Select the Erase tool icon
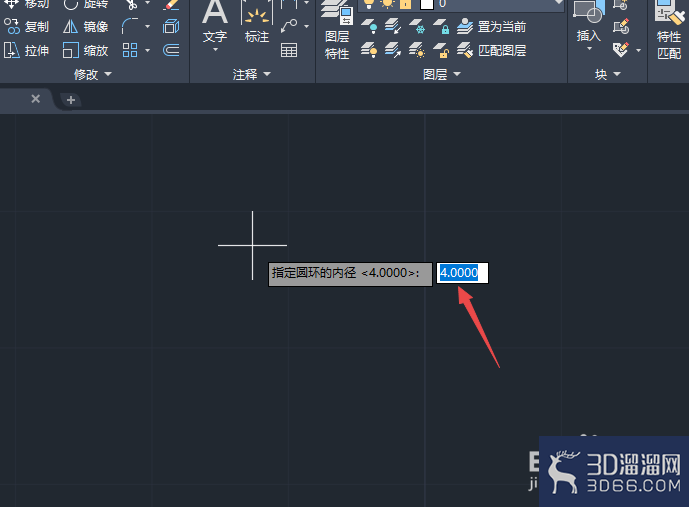689x507 pixels. 170,4
